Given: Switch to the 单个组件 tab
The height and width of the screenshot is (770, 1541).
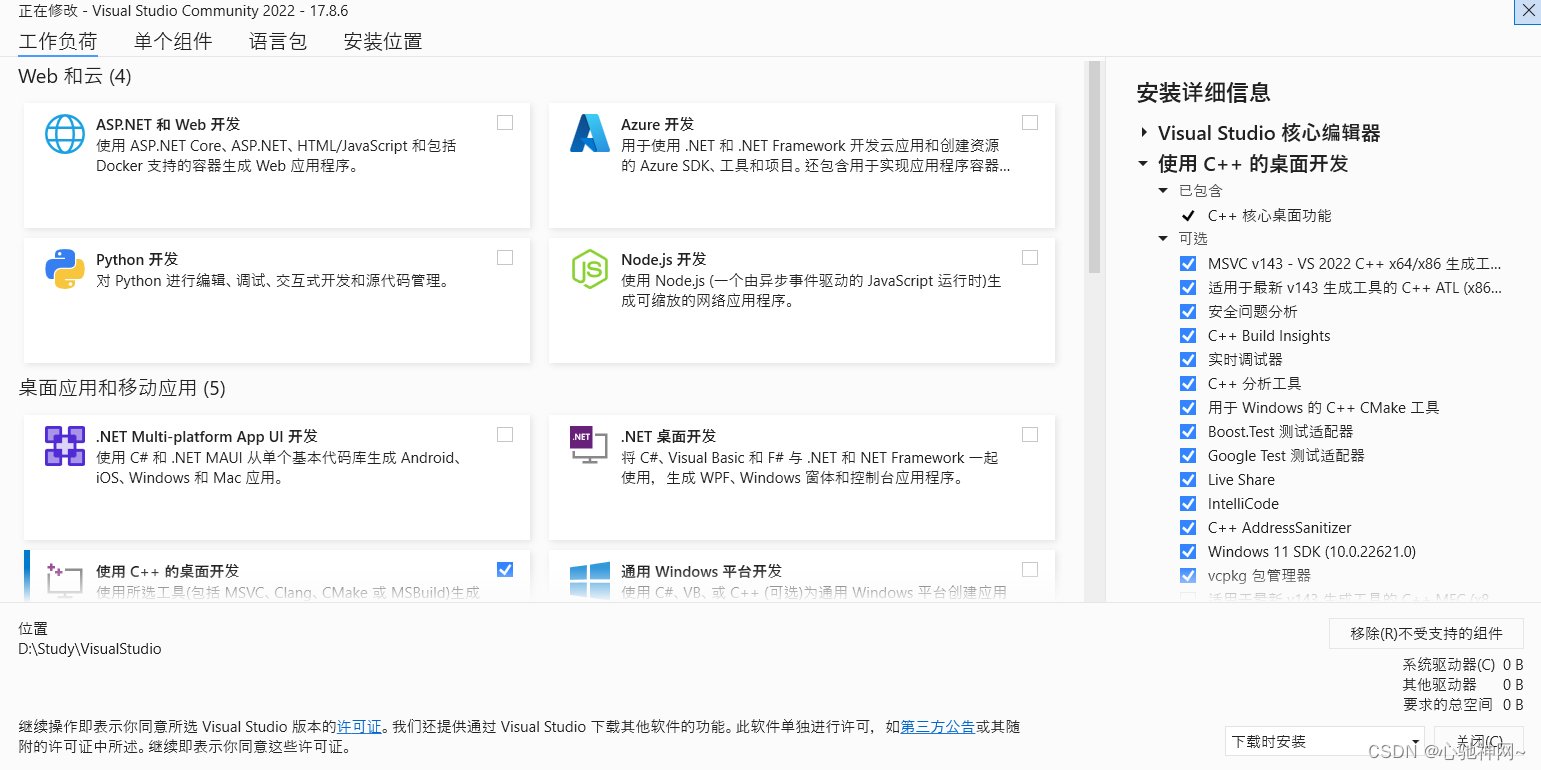Looking at the screenshot, I should pyautogui.click(x=172, y=41).
